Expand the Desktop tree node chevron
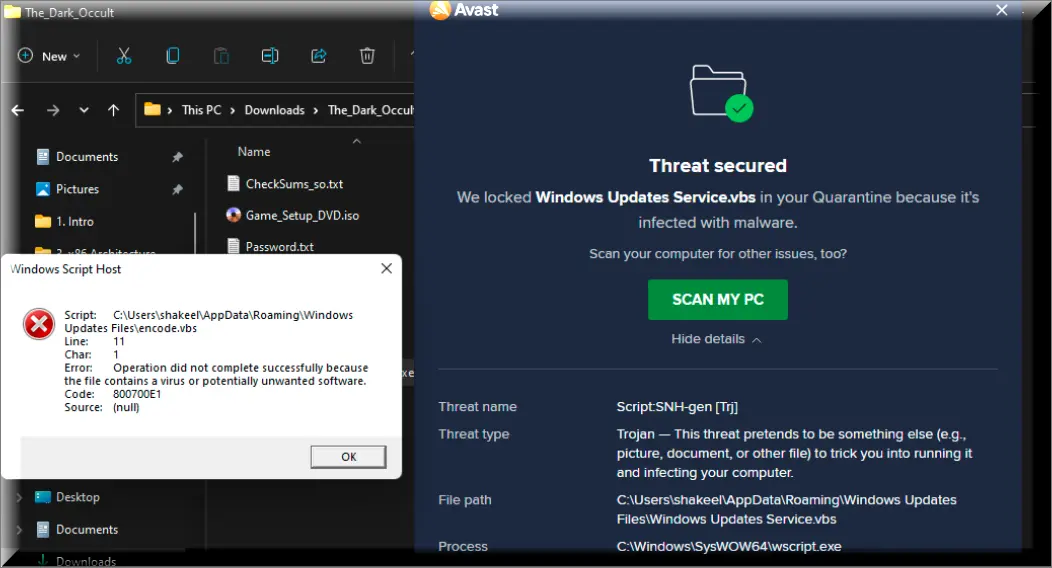Viewport: 1052px width, 568px height. (x=19, y=498)
